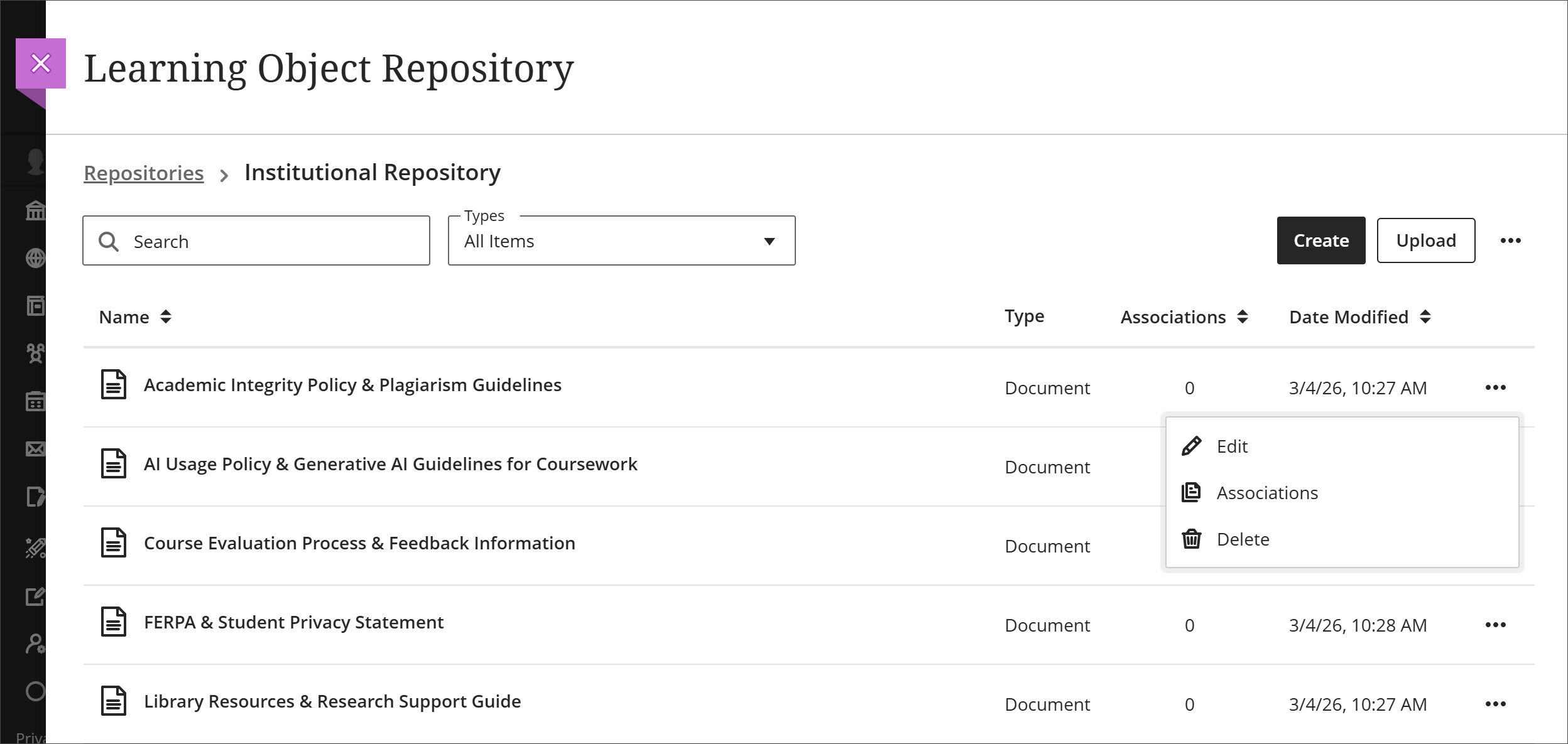Click the Create button
Viewport: 1568px width, 744px height.
coord(1320,240)
